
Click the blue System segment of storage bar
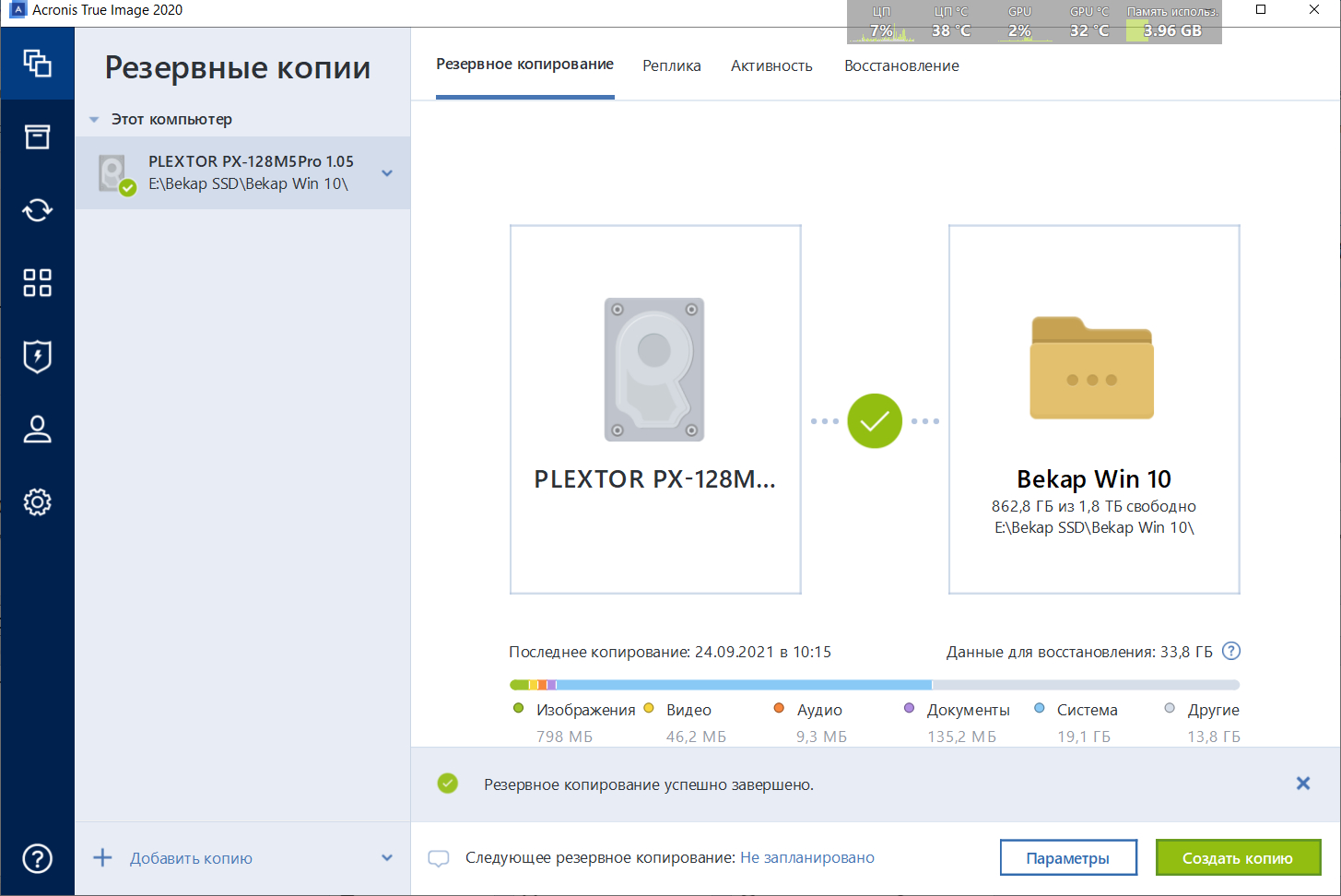point(745,685)
